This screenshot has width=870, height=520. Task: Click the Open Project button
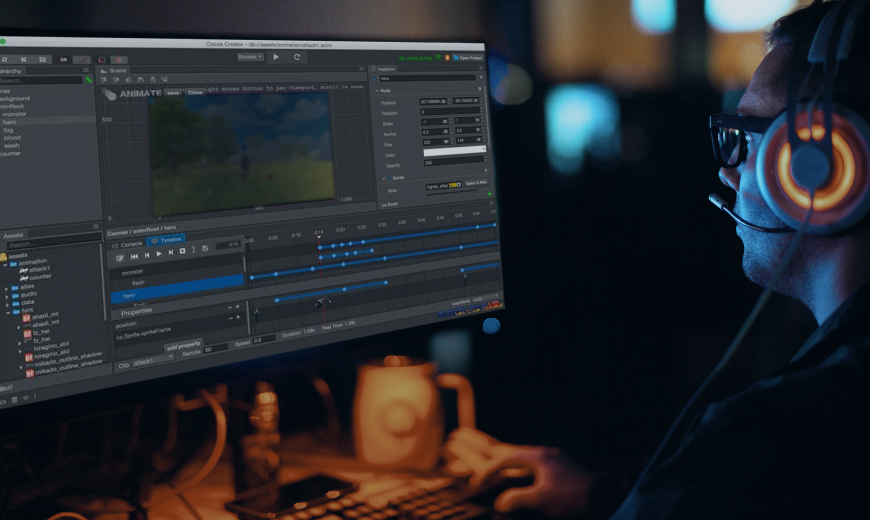(468, 58)
